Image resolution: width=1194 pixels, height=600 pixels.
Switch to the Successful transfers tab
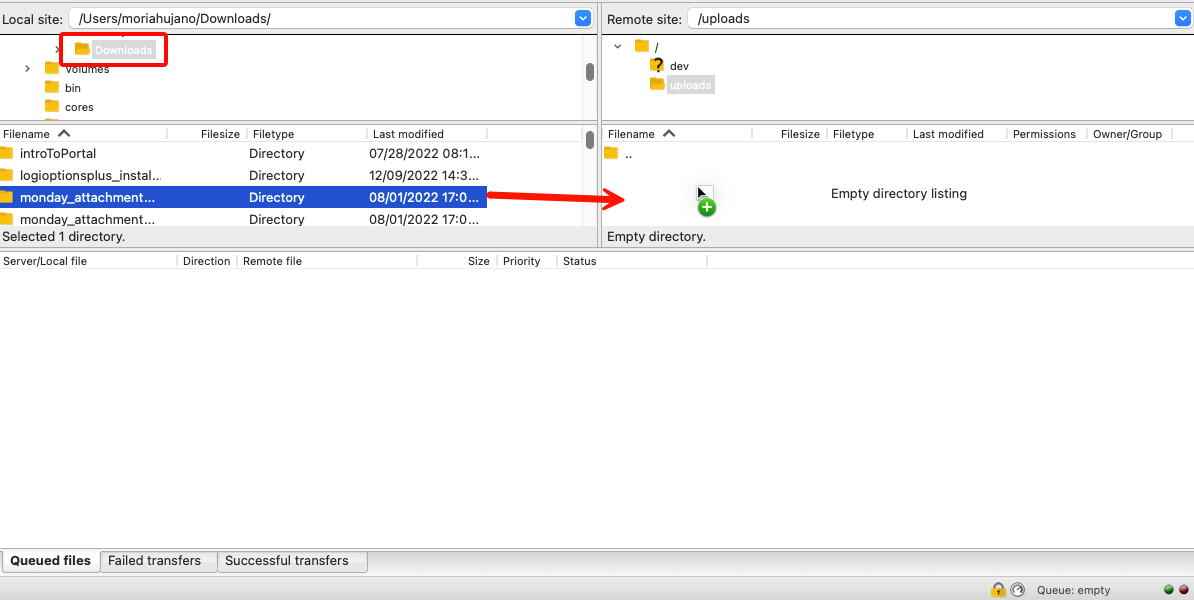pyautogui.click(x=292, y=560)
